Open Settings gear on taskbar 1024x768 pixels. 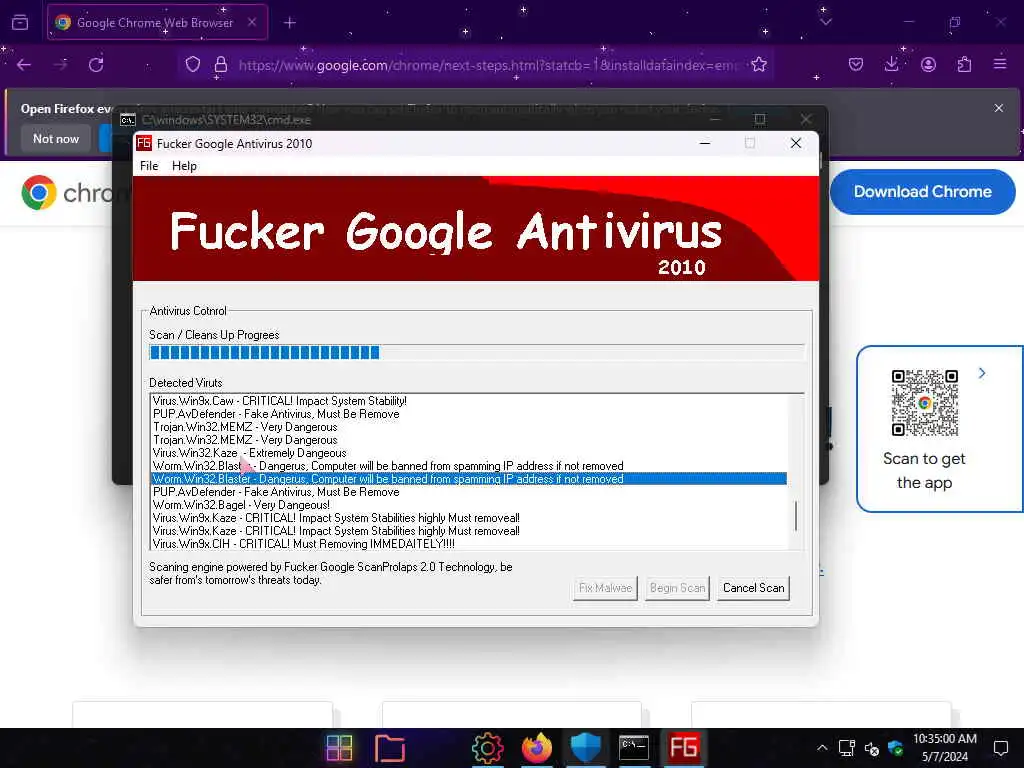coord(487,747)
